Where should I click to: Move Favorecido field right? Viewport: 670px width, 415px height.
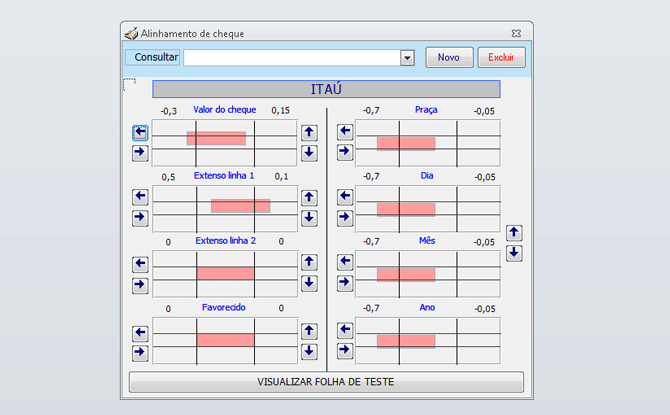pos(140,353)
